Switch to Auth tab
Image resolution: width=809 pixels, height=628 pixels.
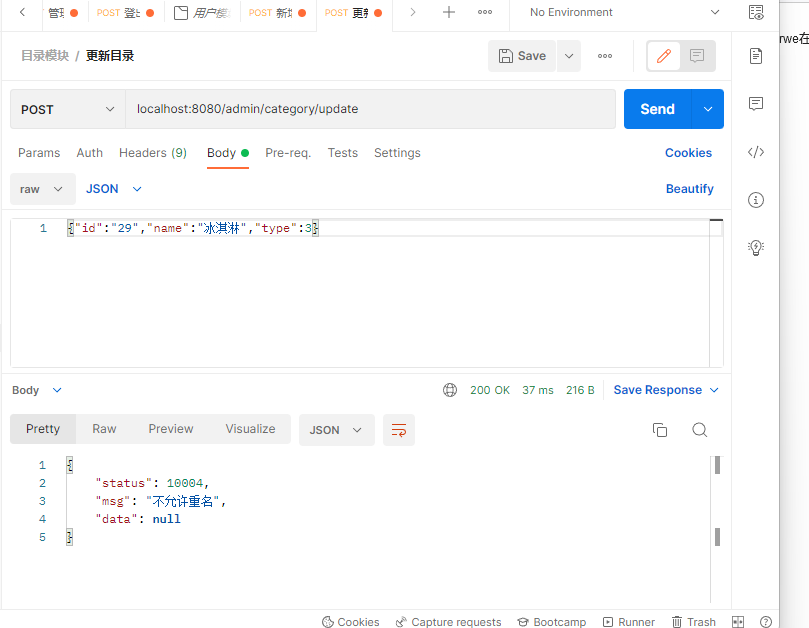90,153
